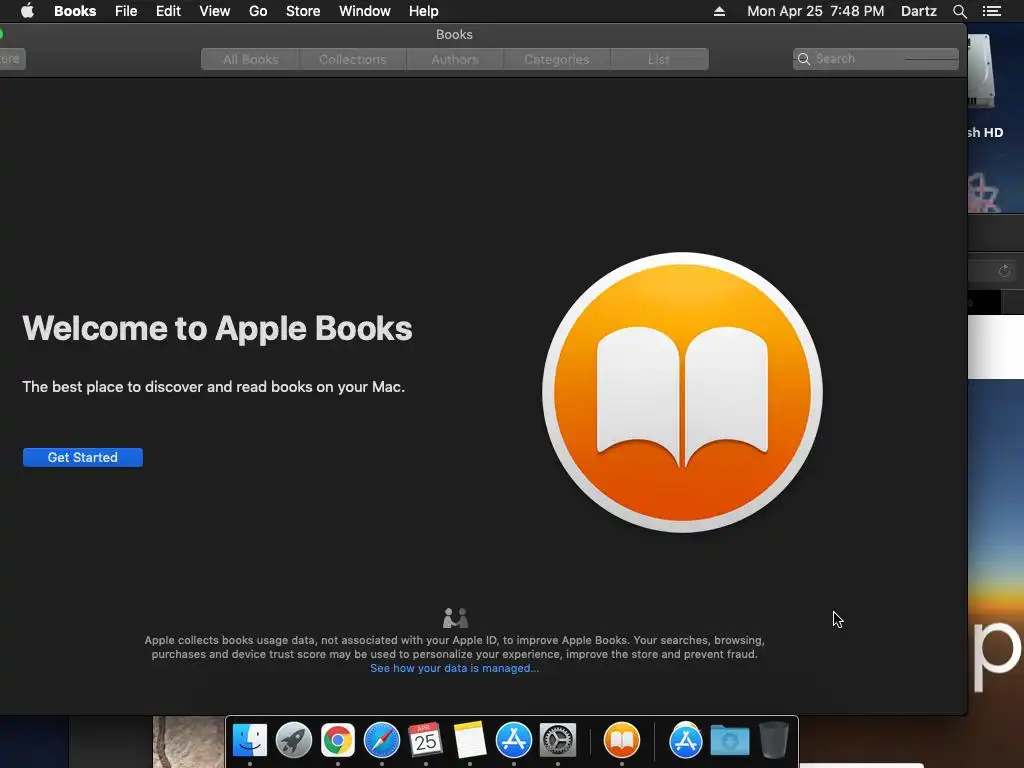Open Calendar icon in the Dock
Image resolution: width=1024 pixels, height=768 pixels.
426,740
